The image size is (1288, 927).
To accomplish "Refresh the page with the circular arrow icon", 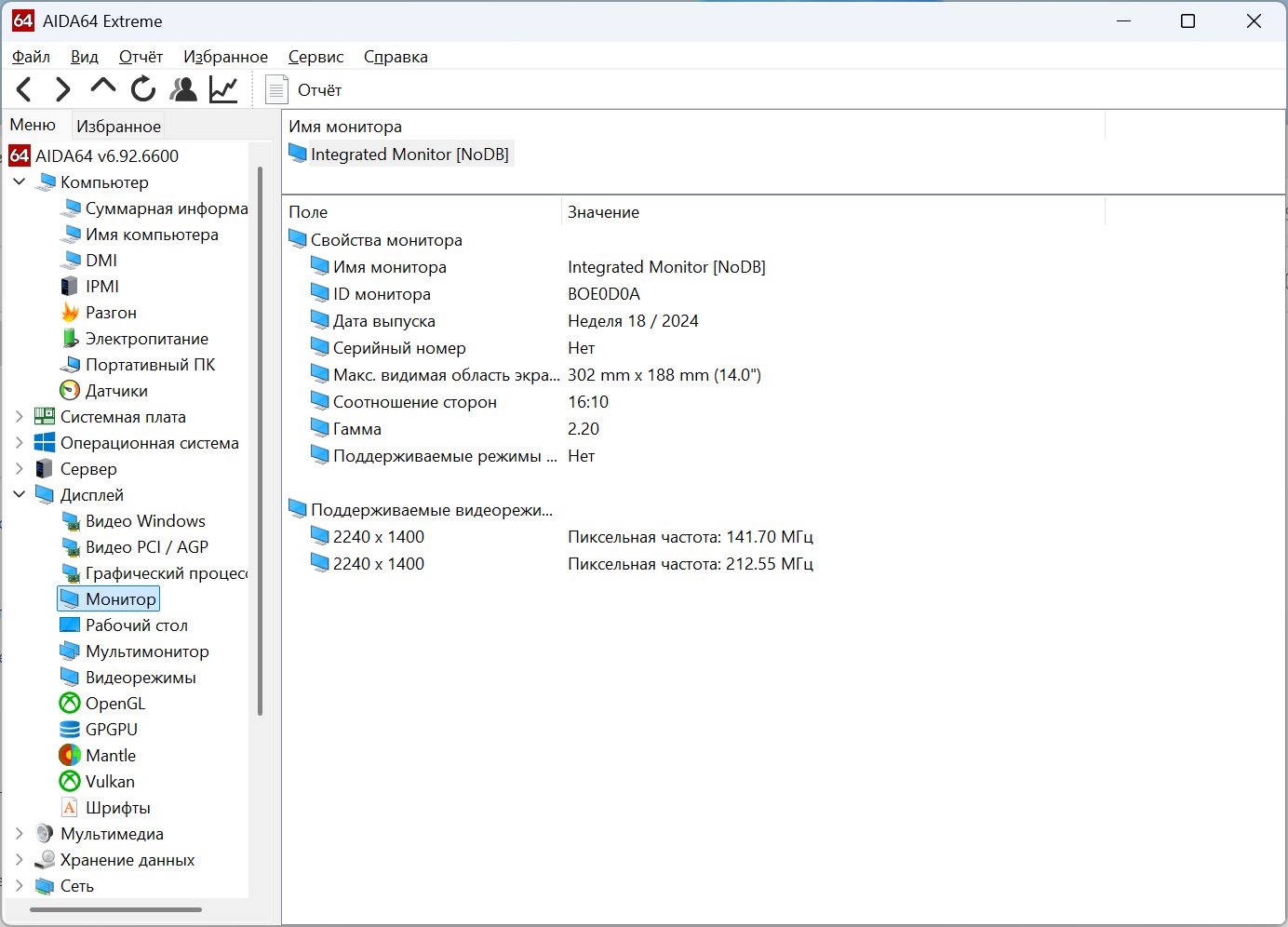I will pos(143,89).
